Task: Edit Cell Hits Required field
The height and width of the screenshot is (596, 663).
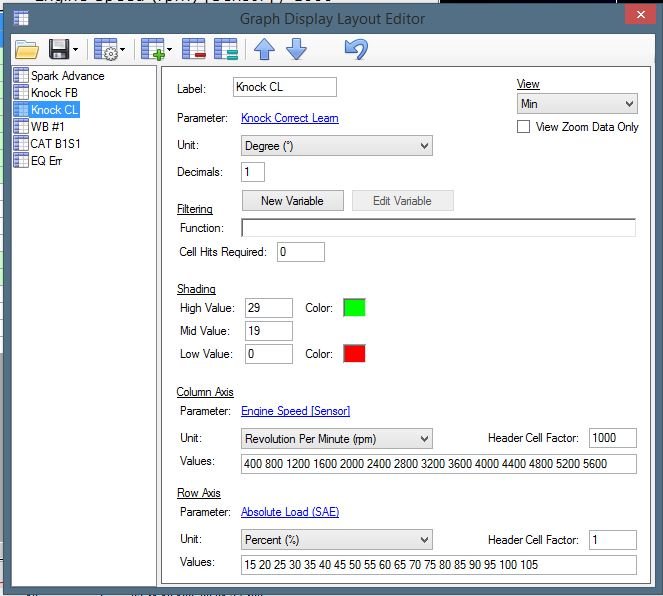Action: click(301, 252)
